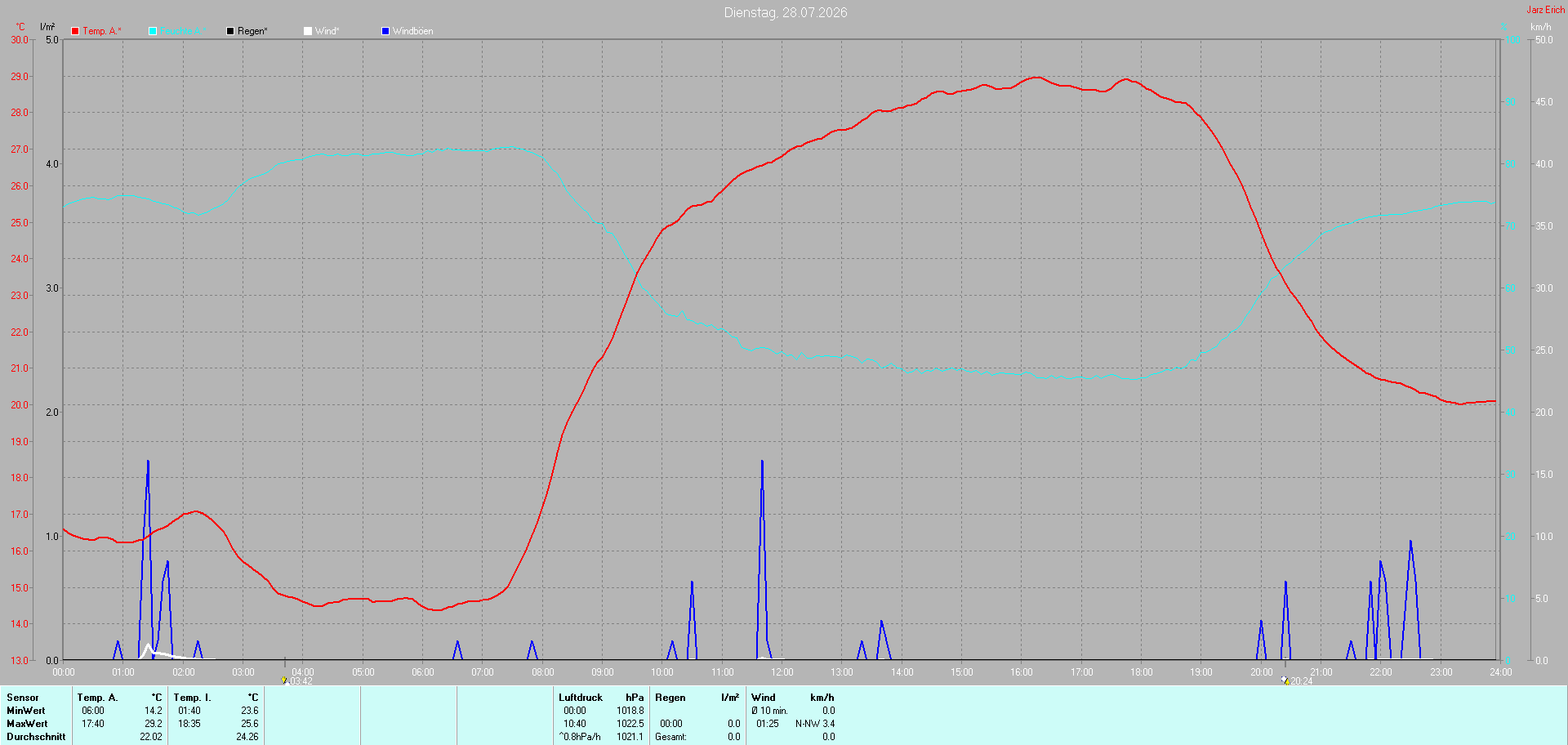The width and height of the screenshot is (1568, 745).
Task: Click the sunrise icon at 03:42
Action: [x=285, y=680]
